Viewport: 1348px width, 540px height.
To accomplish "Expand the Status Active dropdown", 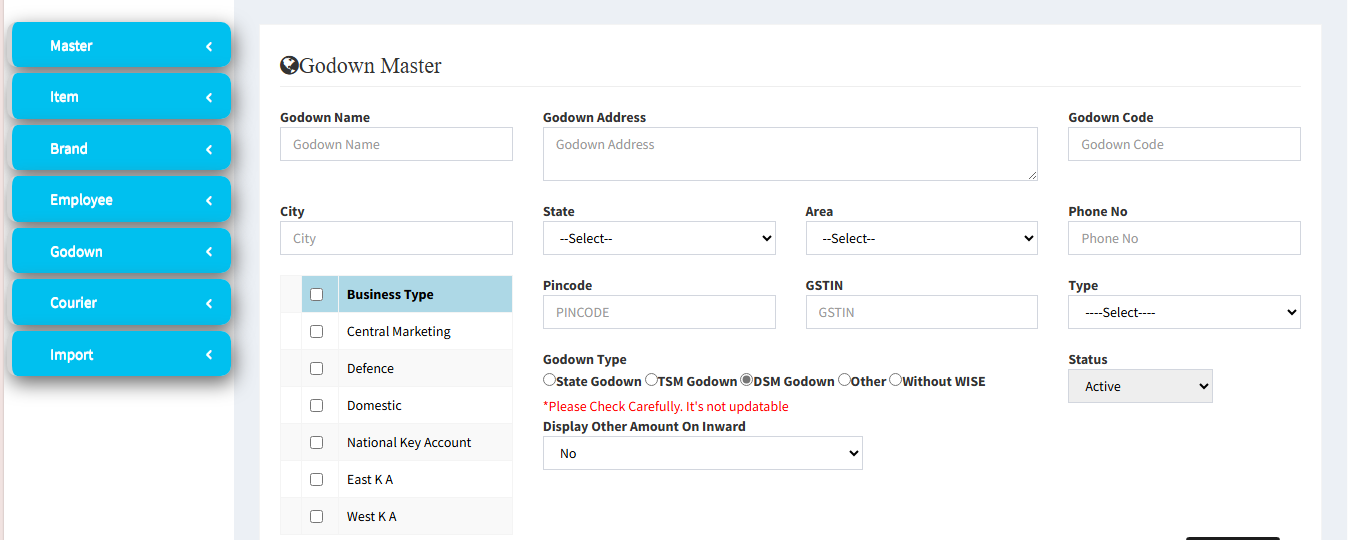I will (x=1140, y=386).
